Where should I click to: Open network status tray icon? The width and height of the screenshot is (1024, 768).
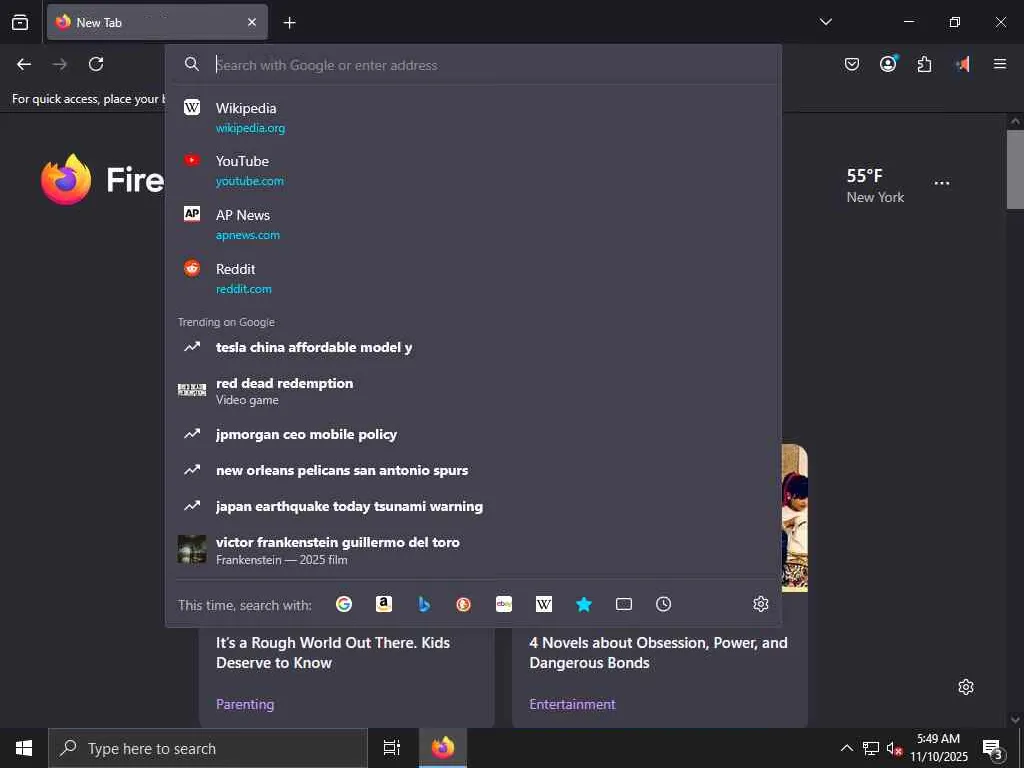871,748
